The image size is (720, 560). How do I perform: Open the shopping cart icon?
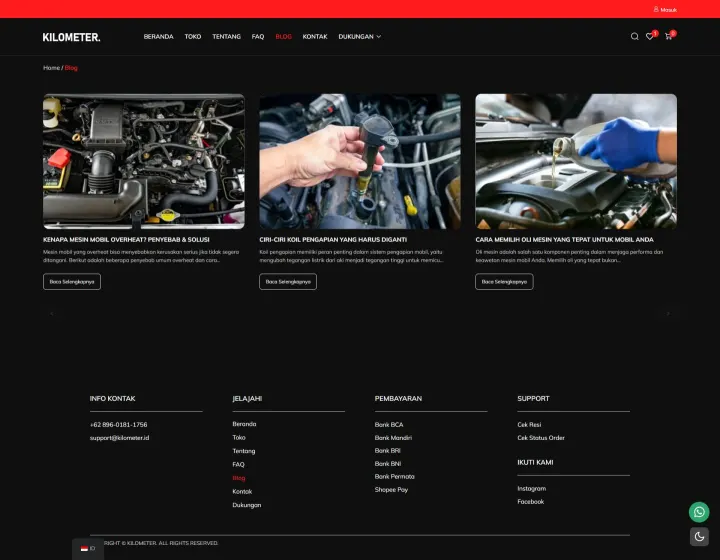pos(668,36)
